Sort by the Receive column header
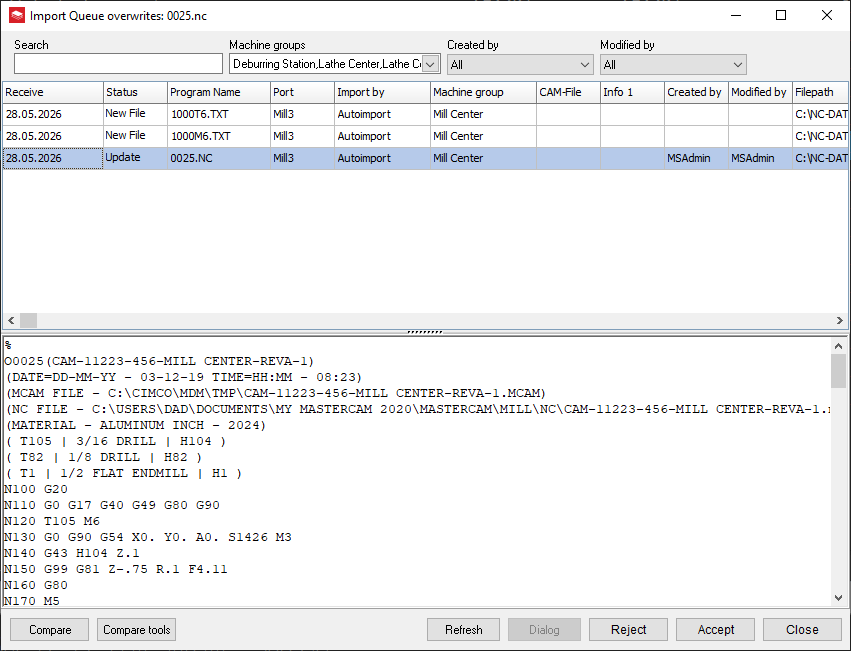This screenshot has width=851, height=651. point(53,92)
